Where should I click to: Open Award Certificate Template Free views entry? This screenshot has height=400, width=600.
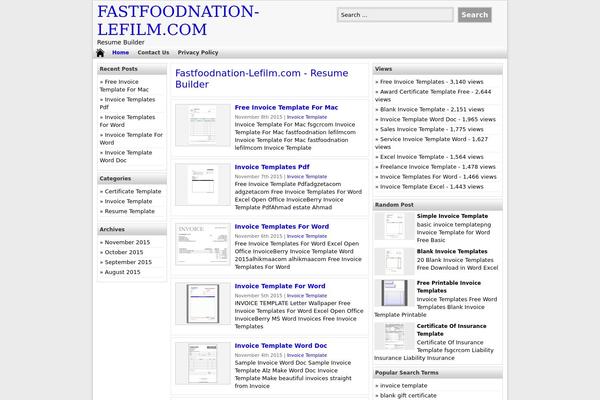coord(433,96)
